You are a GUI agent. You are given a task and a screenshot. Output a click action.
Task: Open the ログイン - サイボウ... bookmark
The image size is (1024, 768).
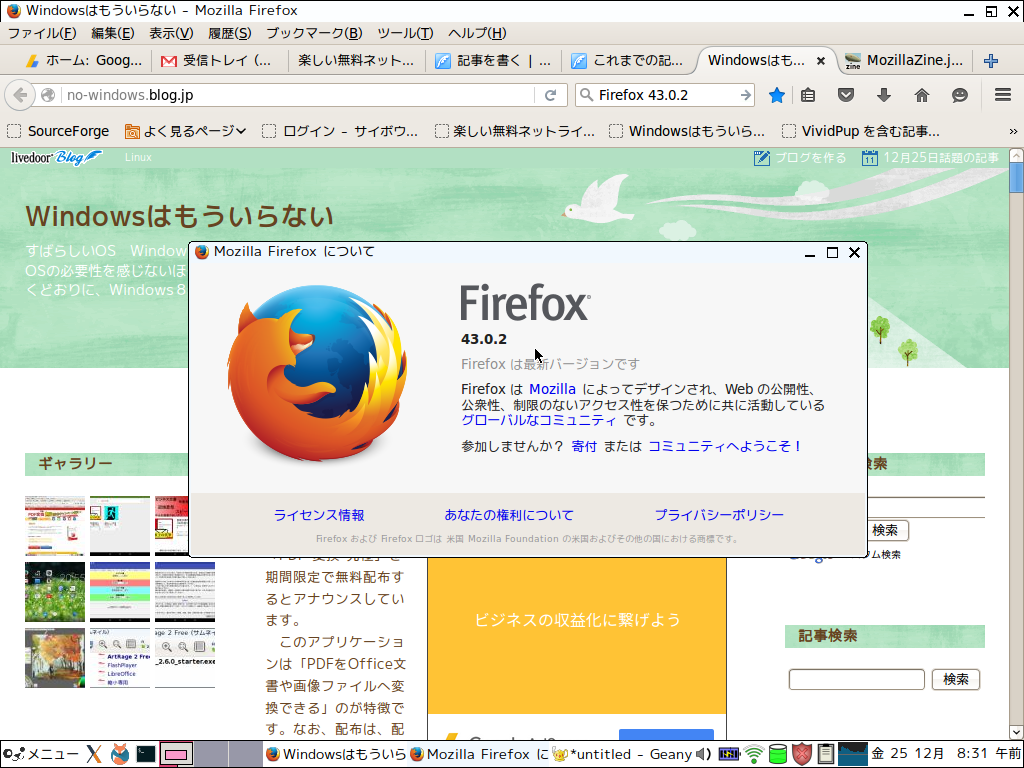pyautogui.click(x=340, y=131)
